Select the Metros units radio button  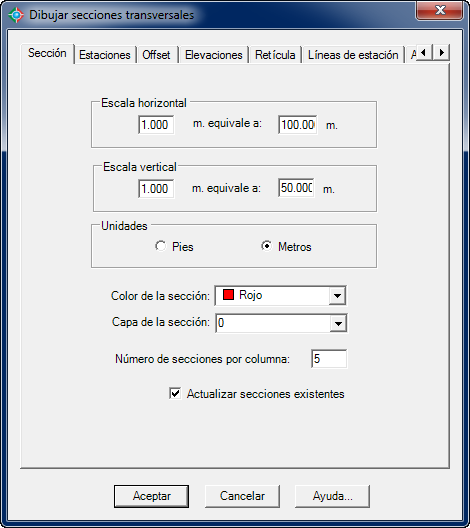coord(266,246)
